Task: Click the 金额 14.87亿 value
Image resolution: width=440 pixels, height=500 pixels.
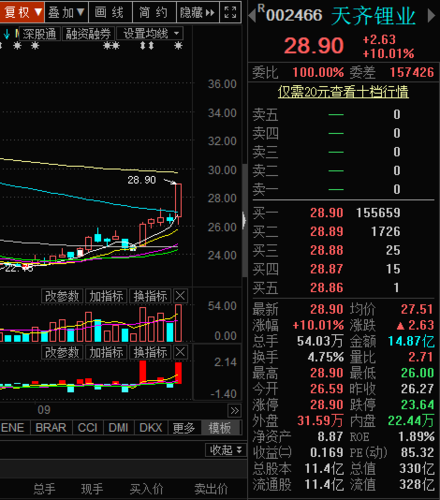Action: (411, 341)
